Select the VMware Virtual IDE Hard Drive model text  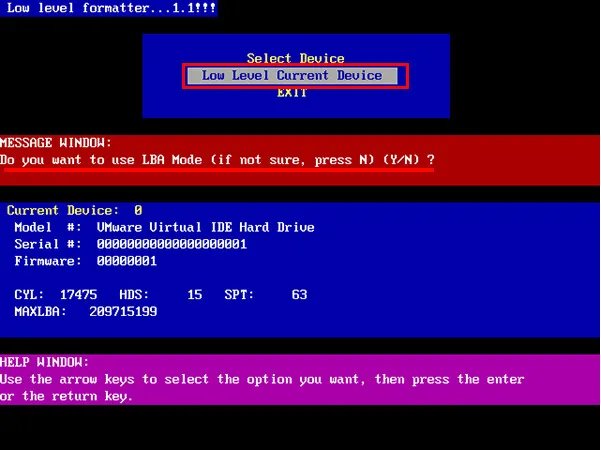coord(205,227)
